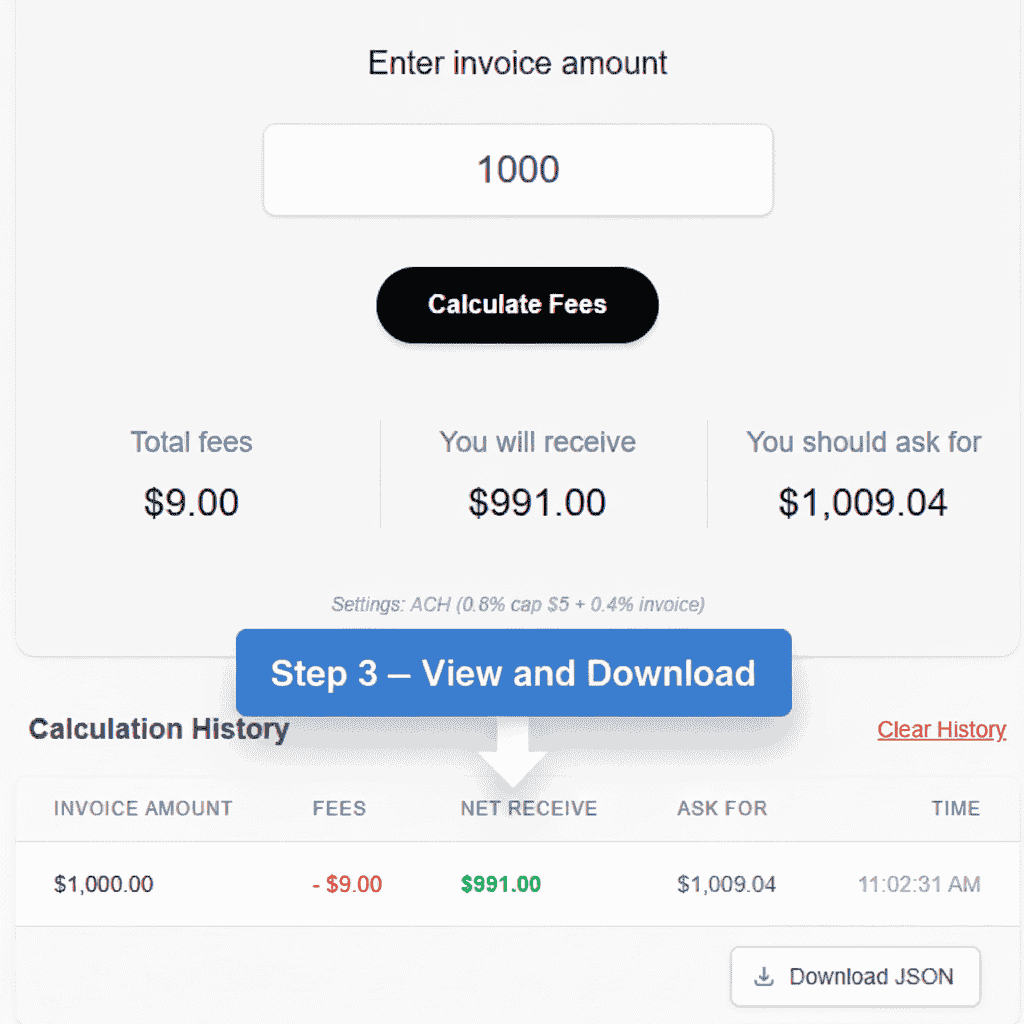Click the Time column header
Image resolution: width=1024 pixels, height=1024 pixels.
tap(955, 808)
